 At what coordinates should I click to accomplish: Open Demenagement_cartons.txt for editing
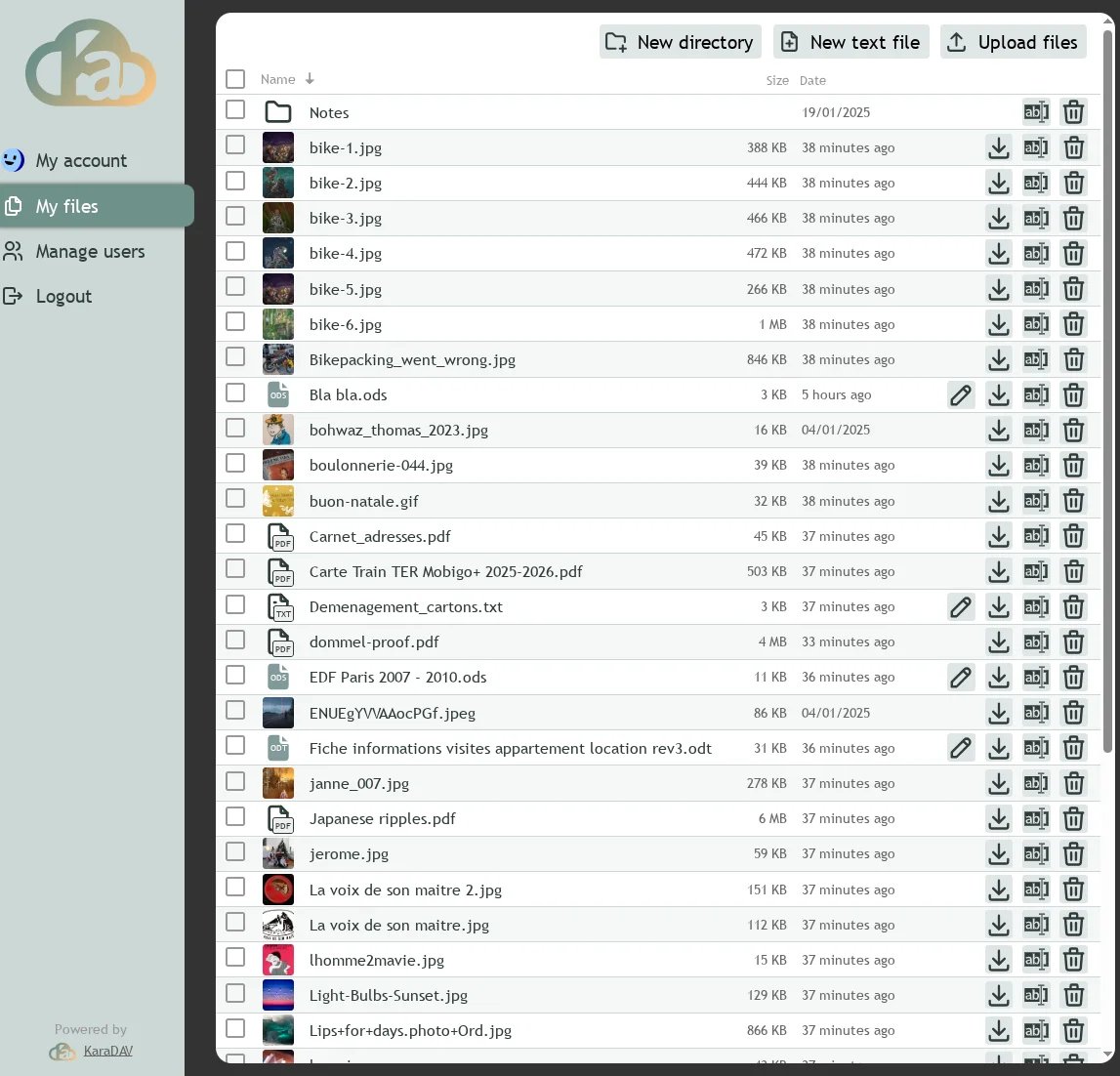961,606
